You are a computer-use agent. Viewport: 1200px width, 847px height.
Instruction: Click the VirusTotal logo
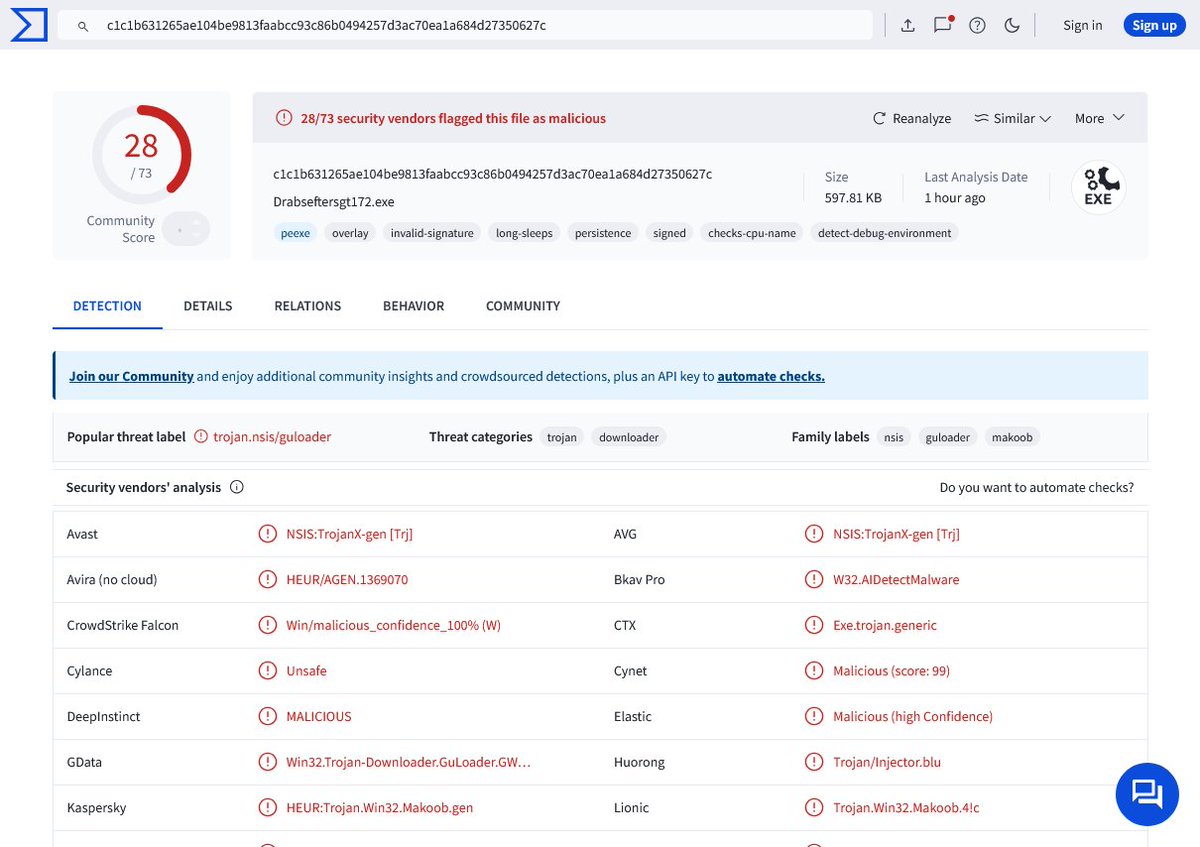pyautogui.click(x=29, y=24)
